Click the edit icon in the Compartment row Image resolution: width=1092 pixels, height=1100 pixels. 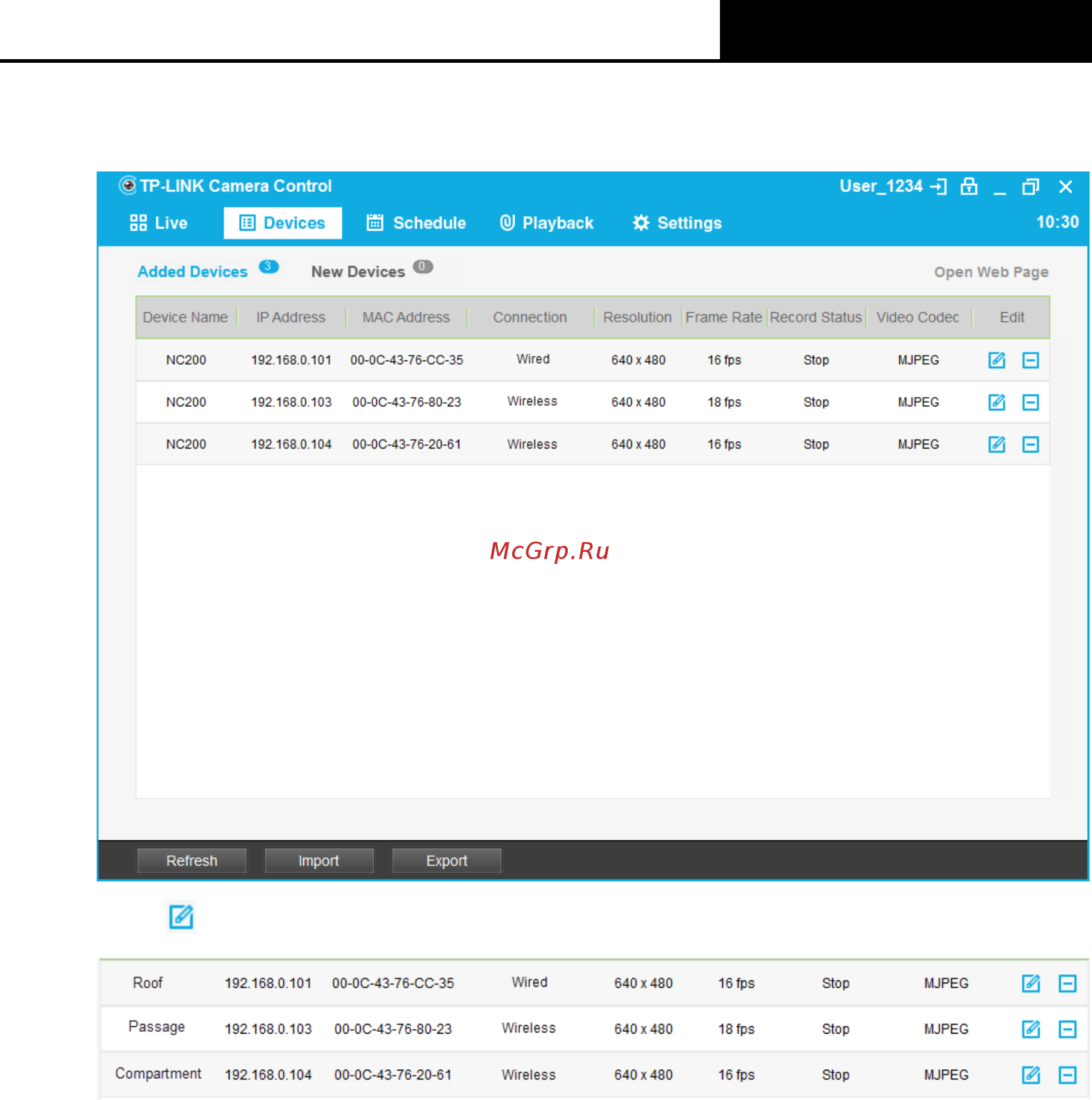coord(1031,1075)
